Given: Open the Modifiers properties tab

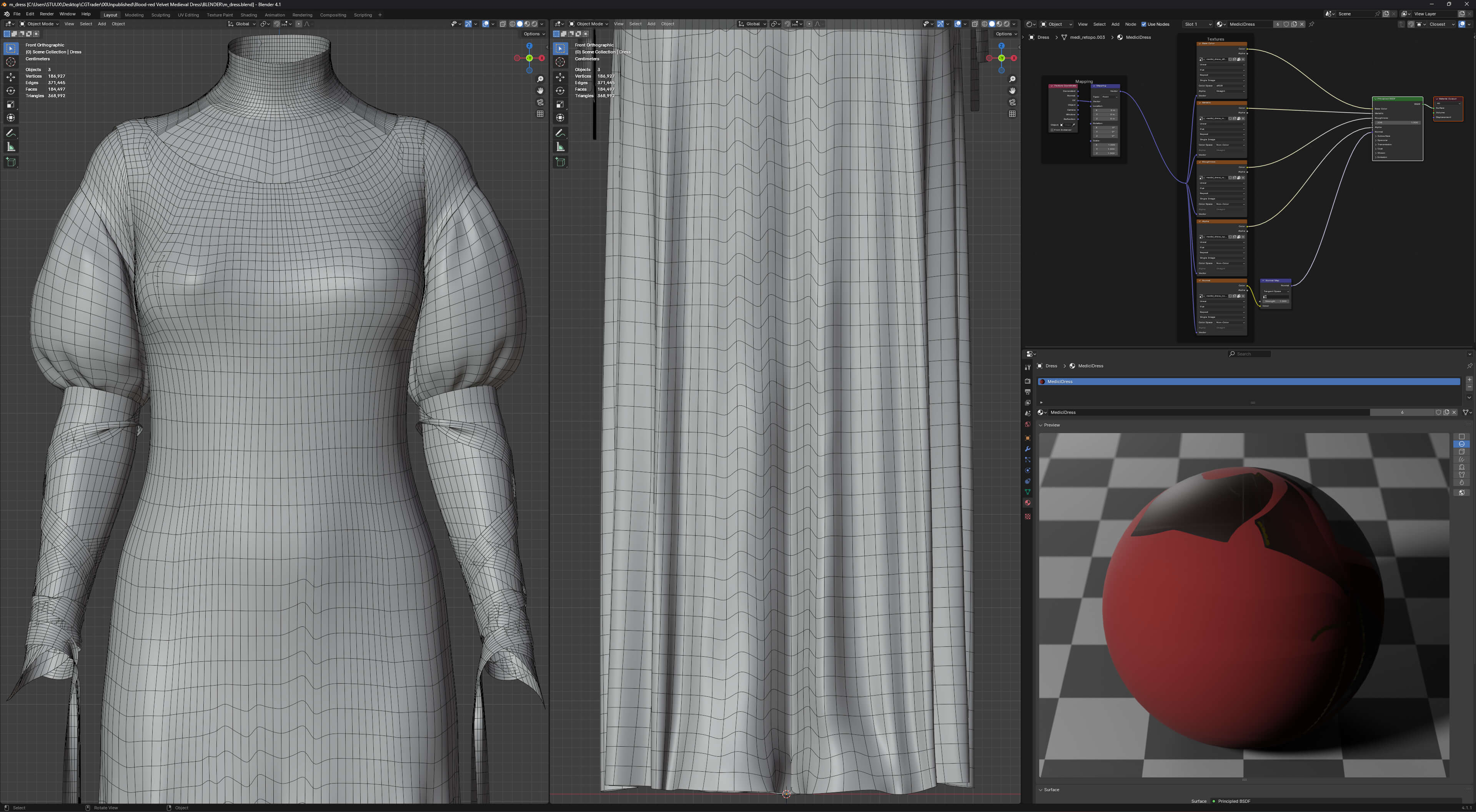Looking at the screenshot, I should click(x=1027, y=449).
